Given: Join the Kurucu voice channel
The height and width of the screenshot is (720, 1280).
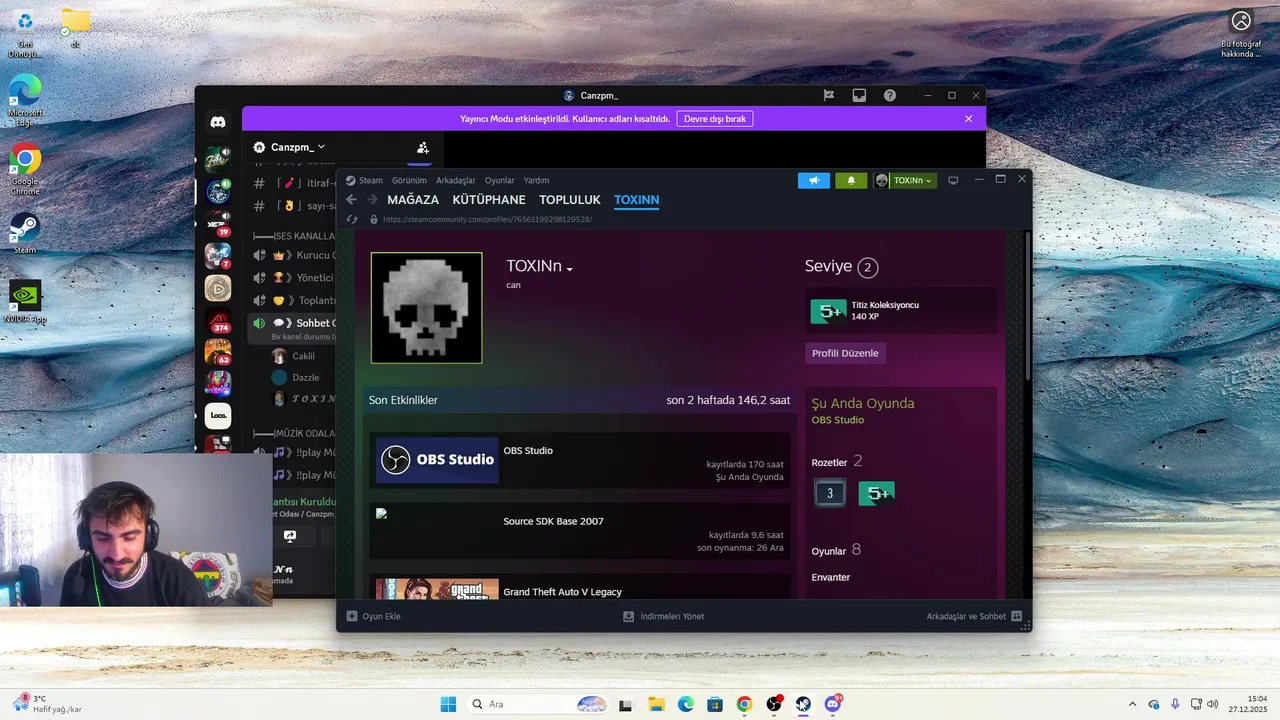Looking at the screenshot, I should click(293, 255).
